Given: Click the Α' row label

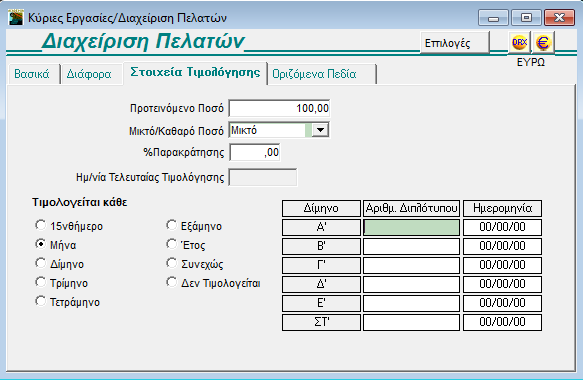Looking at the screenshot, I should [321, 227].
